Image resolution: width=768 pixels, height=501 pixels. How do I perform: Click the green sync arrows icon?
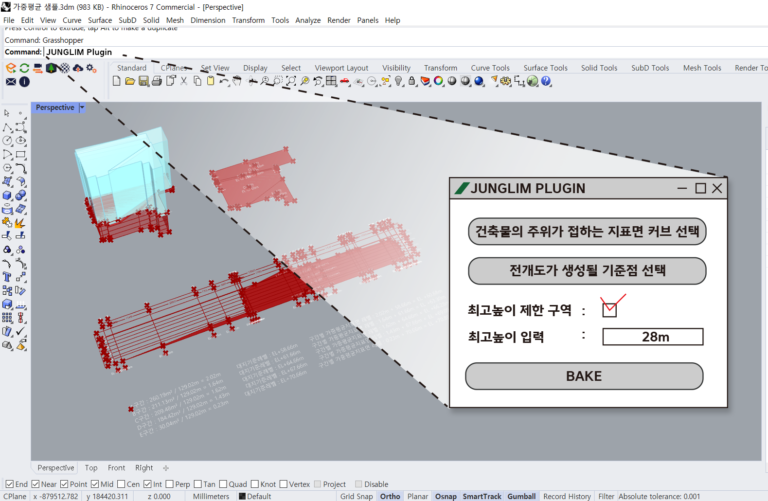pyautogui.click(x=24, y=68)
